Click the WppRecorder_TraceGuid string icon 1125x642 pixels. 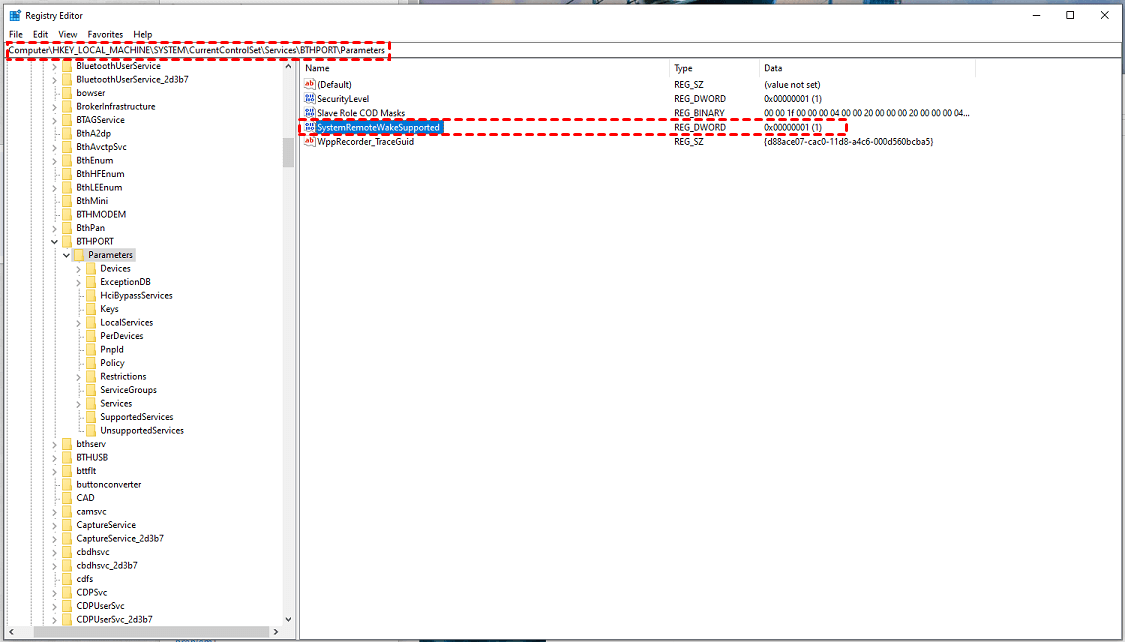click(309, 141)
